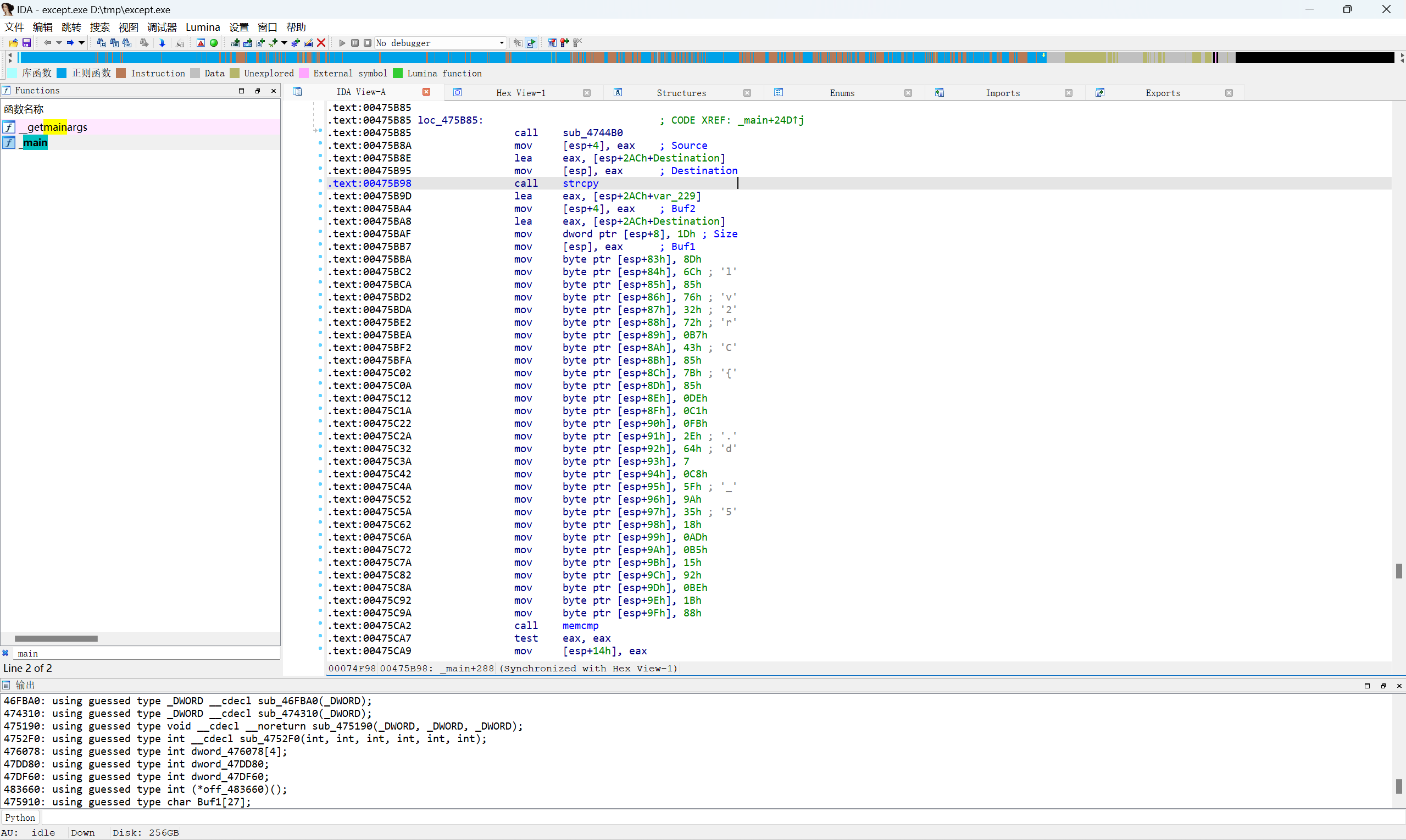
Task: Click the add breakpoint red light icon
Action: click(565, 43)
